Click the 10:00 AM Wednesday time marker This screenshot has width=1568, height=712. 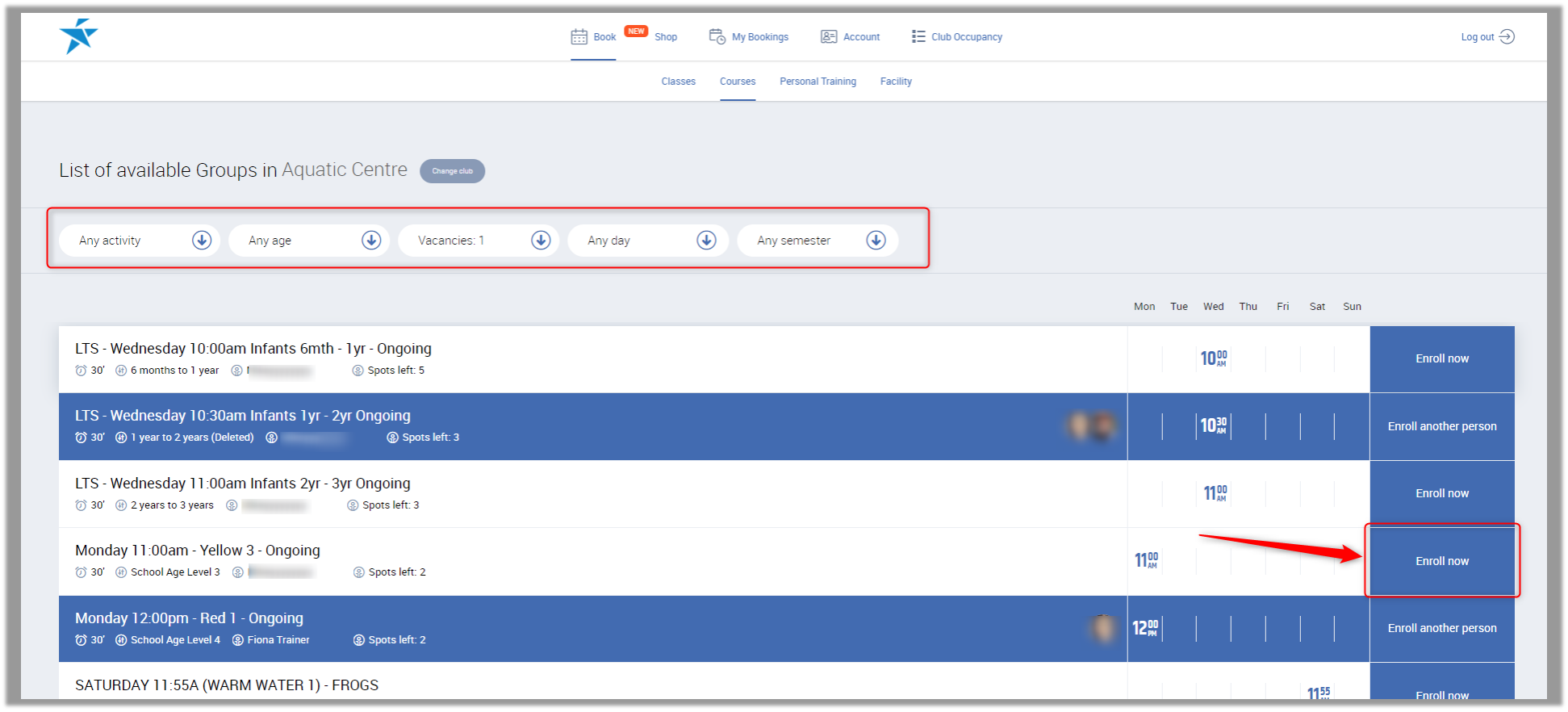coord(1213,358)
